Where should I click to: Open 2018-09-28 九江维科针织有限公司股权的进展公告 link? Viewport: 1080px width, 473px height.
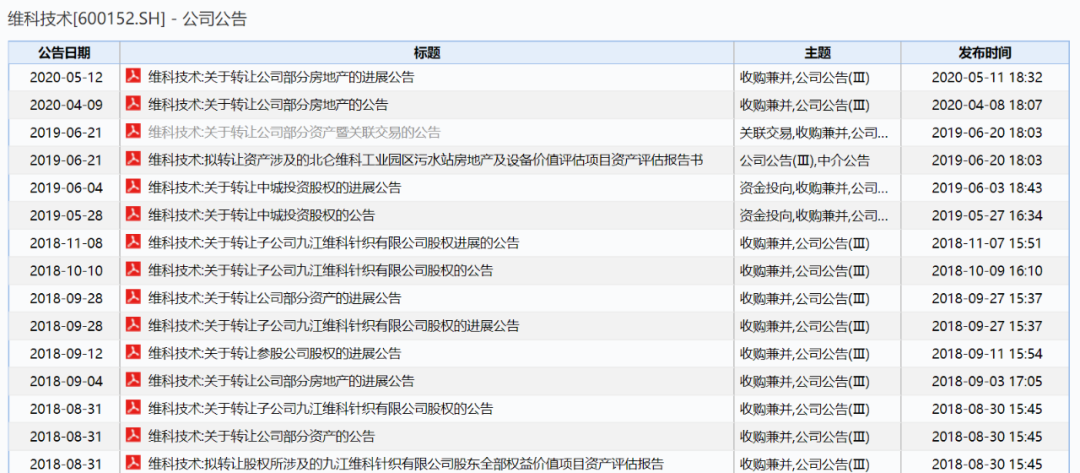334,326
